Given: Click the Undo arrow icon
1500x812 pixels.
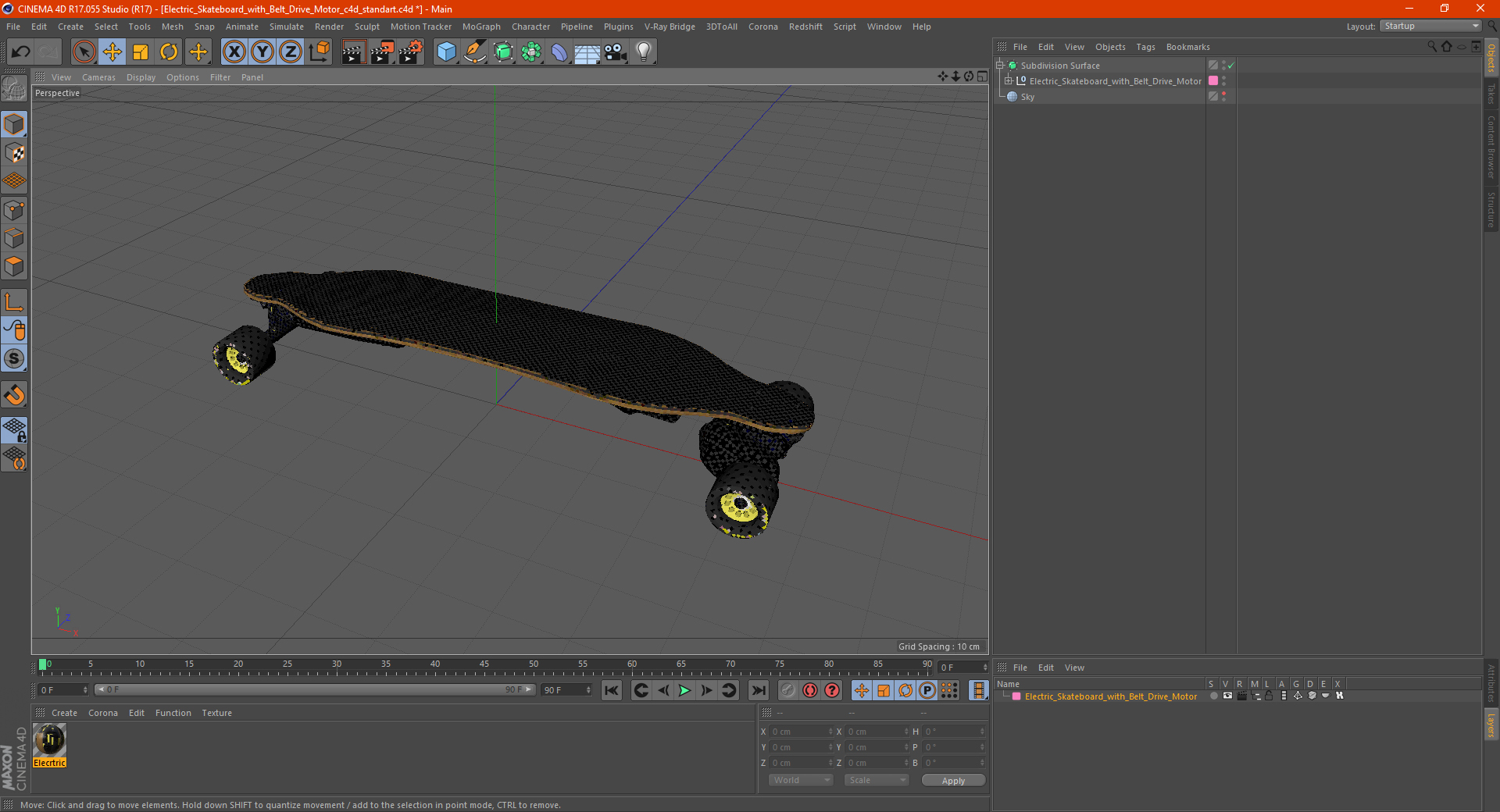Looking at the screenshot, I should click(21, 52).
